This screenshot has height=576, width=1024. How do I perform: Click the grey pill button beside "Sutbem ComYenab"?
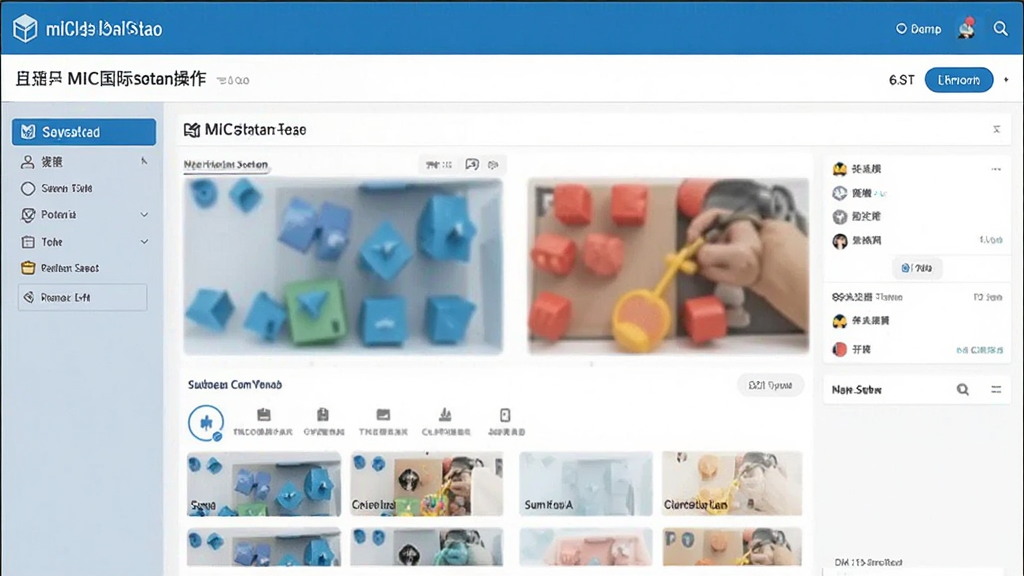pos(771,385)
